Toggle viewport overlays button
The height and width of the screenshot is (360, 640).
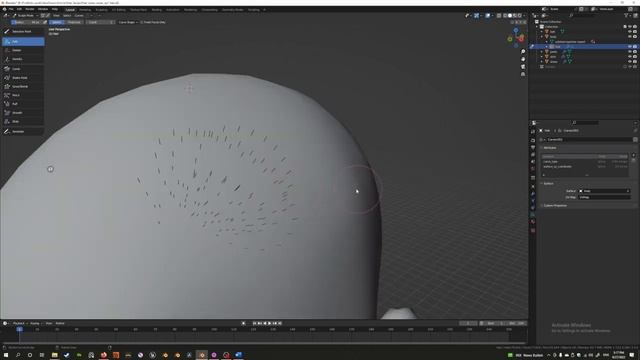(x=488, y=16)
